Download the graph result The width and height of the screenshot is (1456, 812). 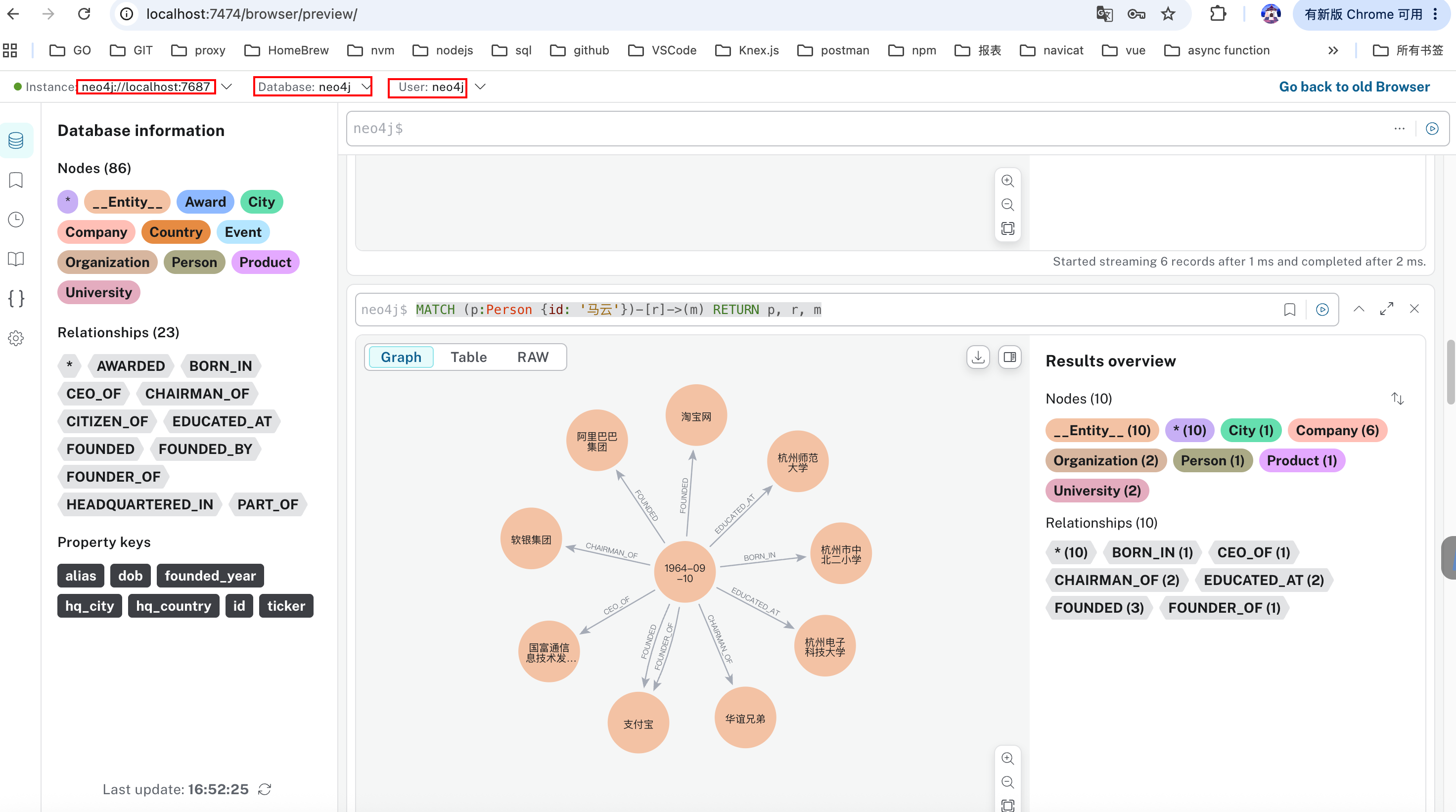coord(978,357)
